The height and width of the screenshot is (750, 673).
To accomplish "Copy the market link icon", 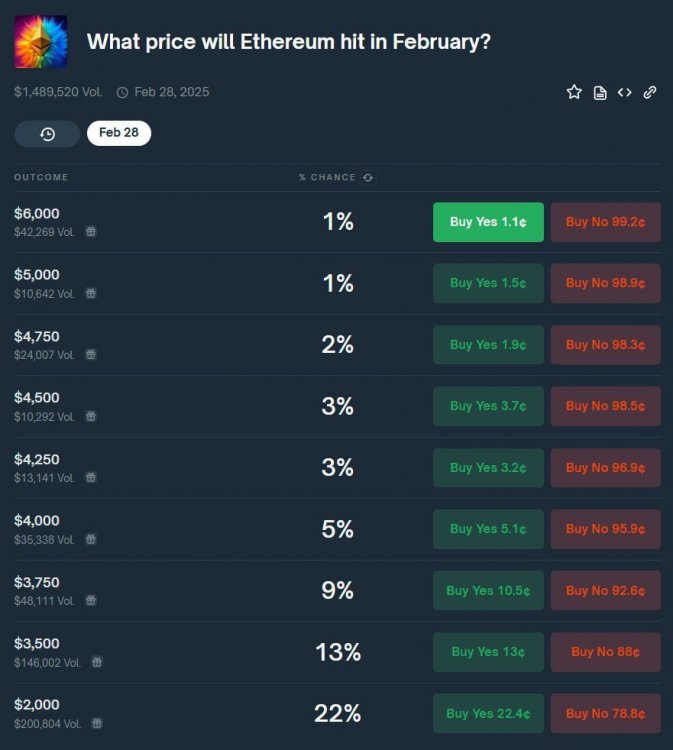I will click(650, 92).
